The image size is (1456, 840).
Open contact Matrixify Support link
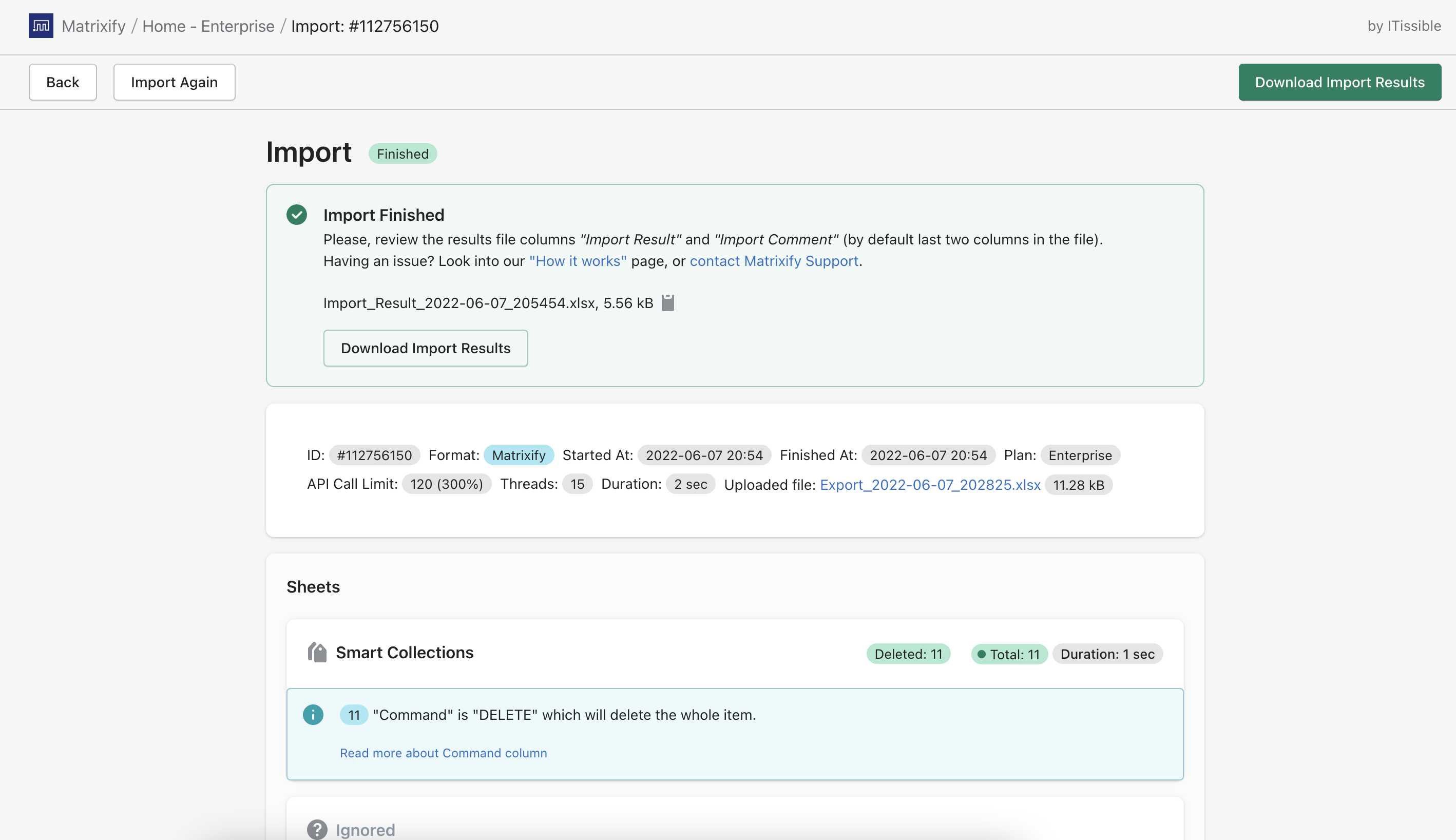[x=774, y=261]
